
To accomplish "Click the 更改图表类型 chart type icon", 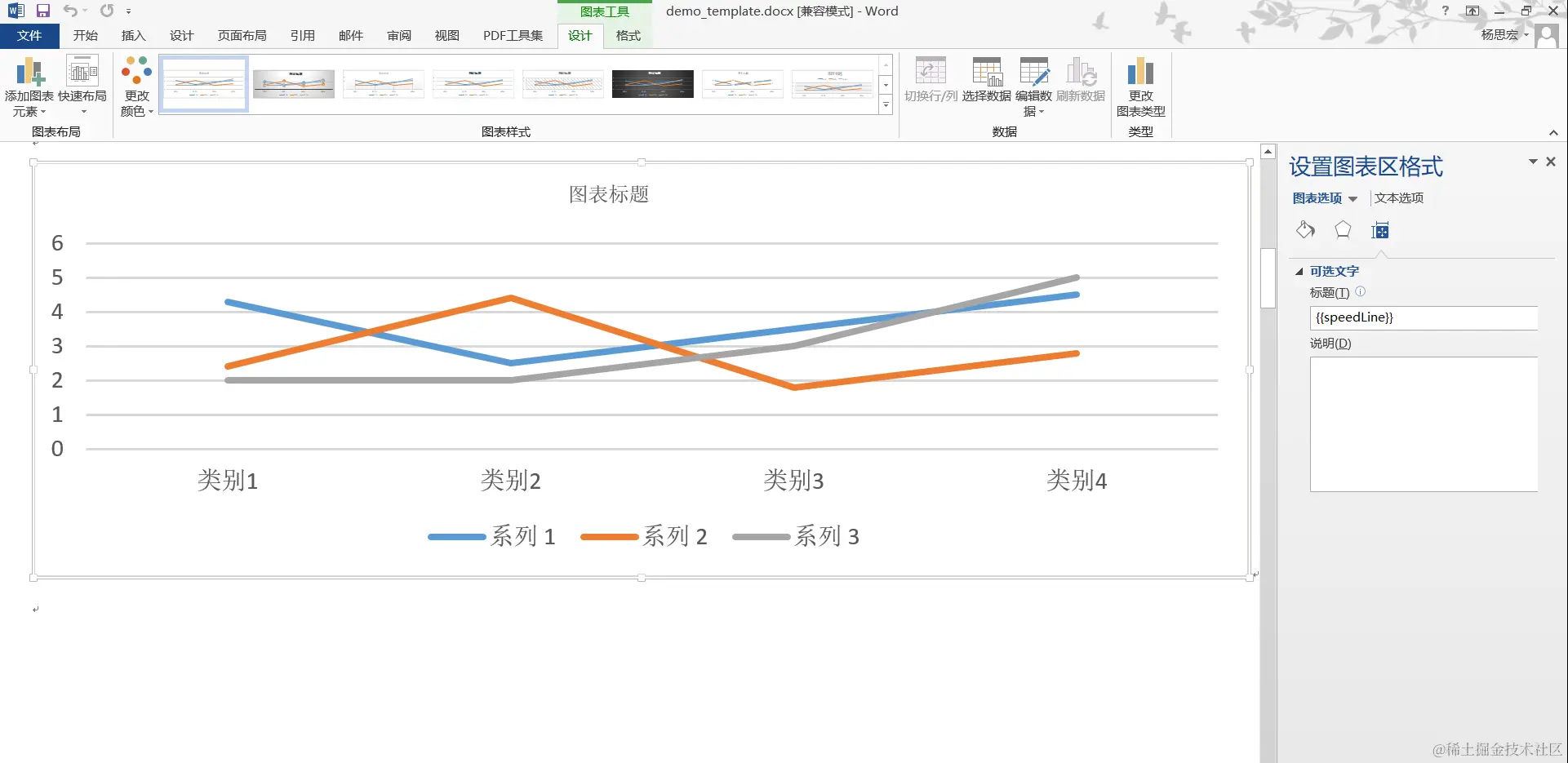I will coord(1140,72).
